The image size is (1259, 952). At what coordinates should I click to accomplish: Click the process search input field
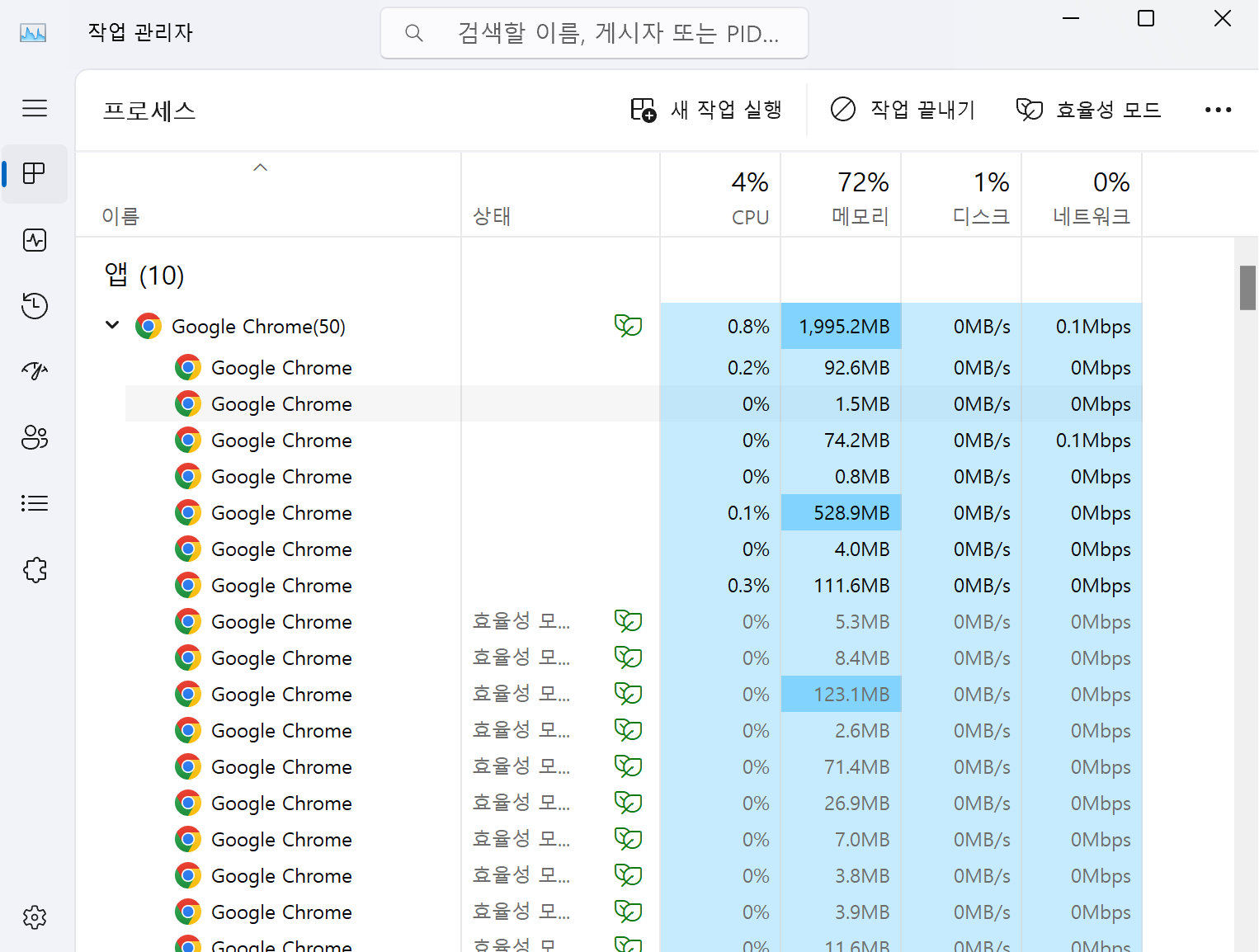point(594,33)
